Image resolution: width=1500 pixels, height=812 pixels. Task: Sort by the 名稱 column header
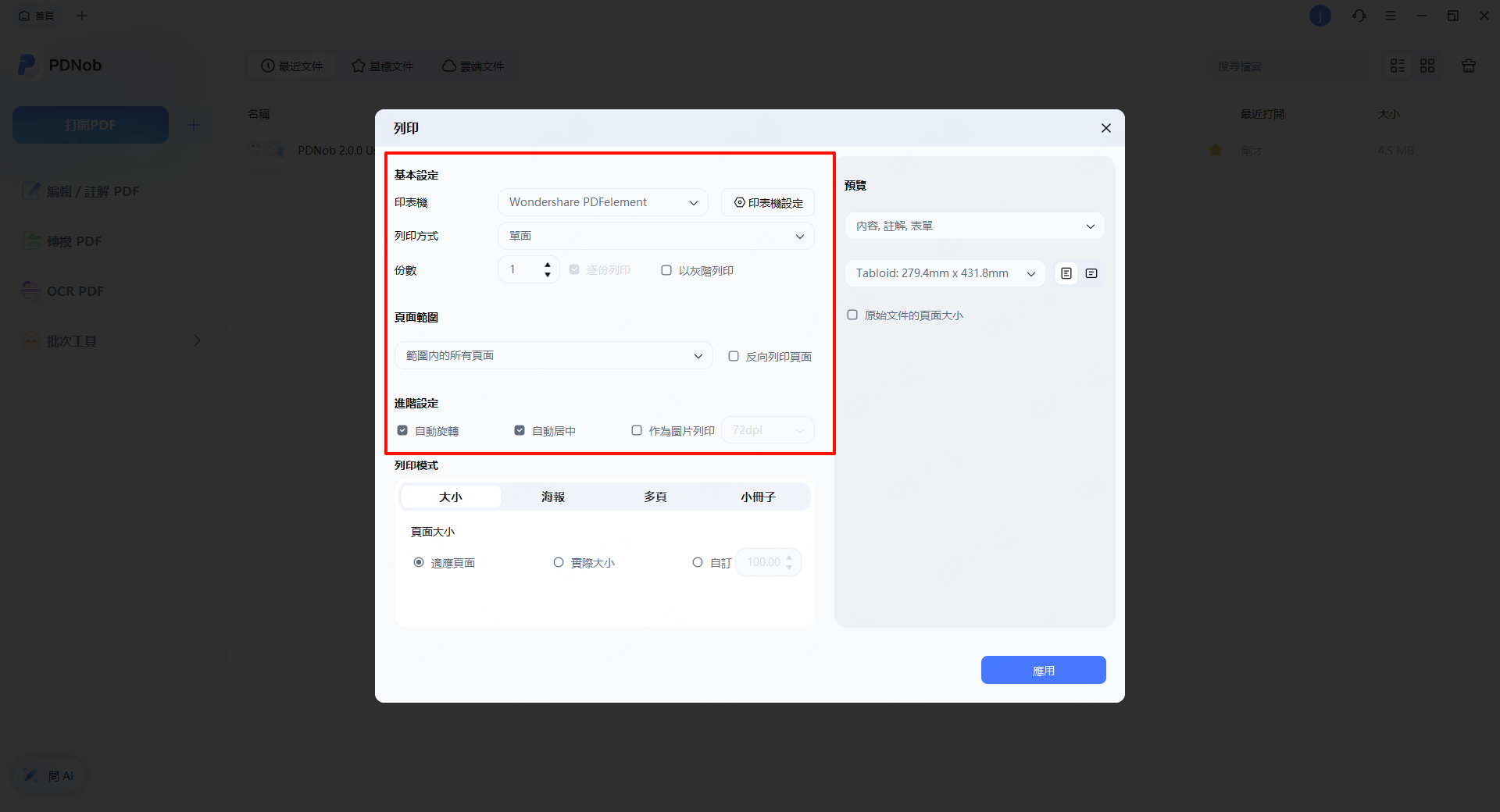pos(259,114)
